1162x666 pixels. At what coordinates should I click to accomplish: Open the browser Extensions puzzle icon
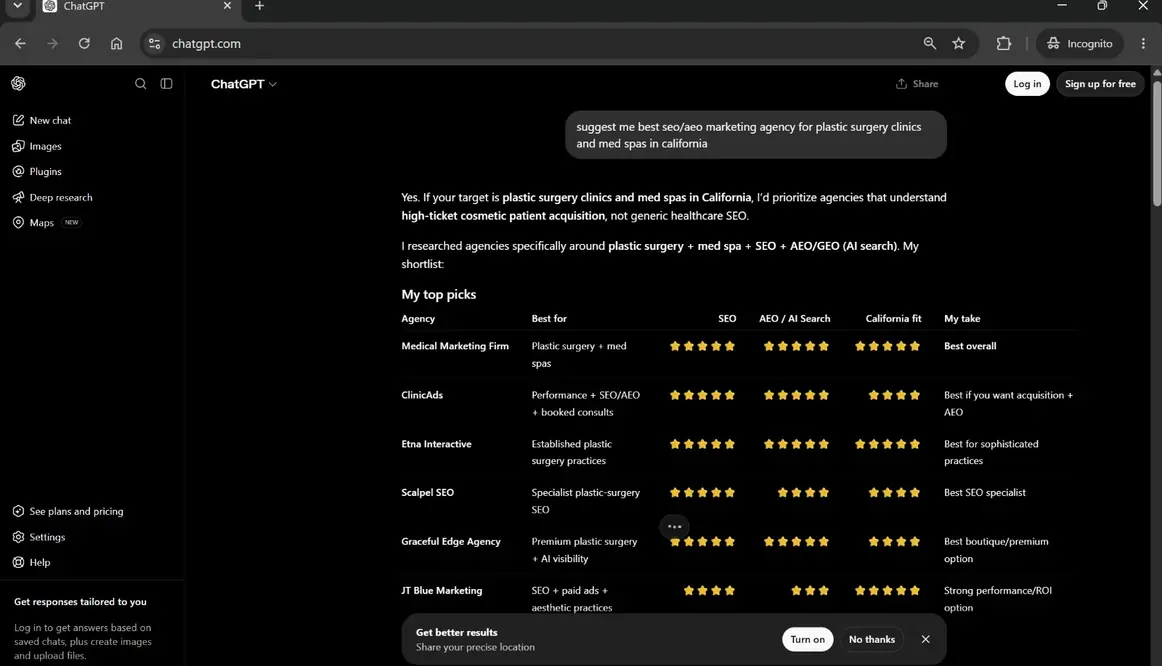point(1003,44)
